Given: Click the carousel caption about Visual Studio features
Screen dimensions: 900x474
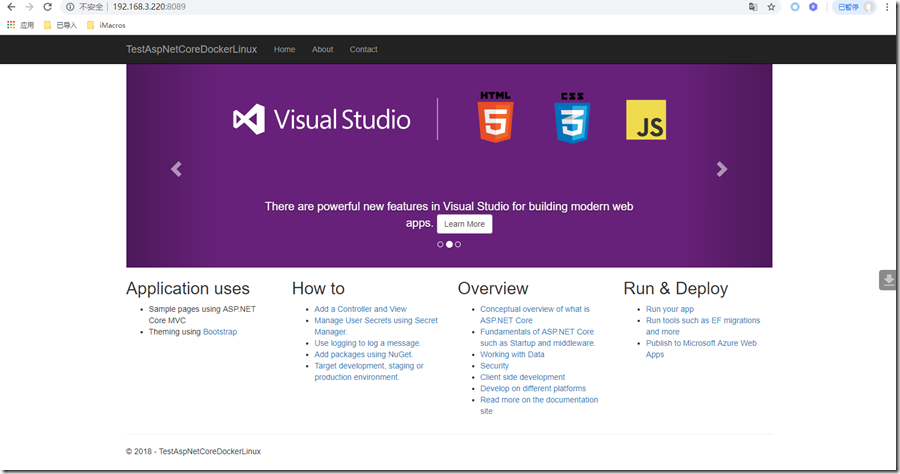Looking at the screenshot, I should [x=449, y=213].
